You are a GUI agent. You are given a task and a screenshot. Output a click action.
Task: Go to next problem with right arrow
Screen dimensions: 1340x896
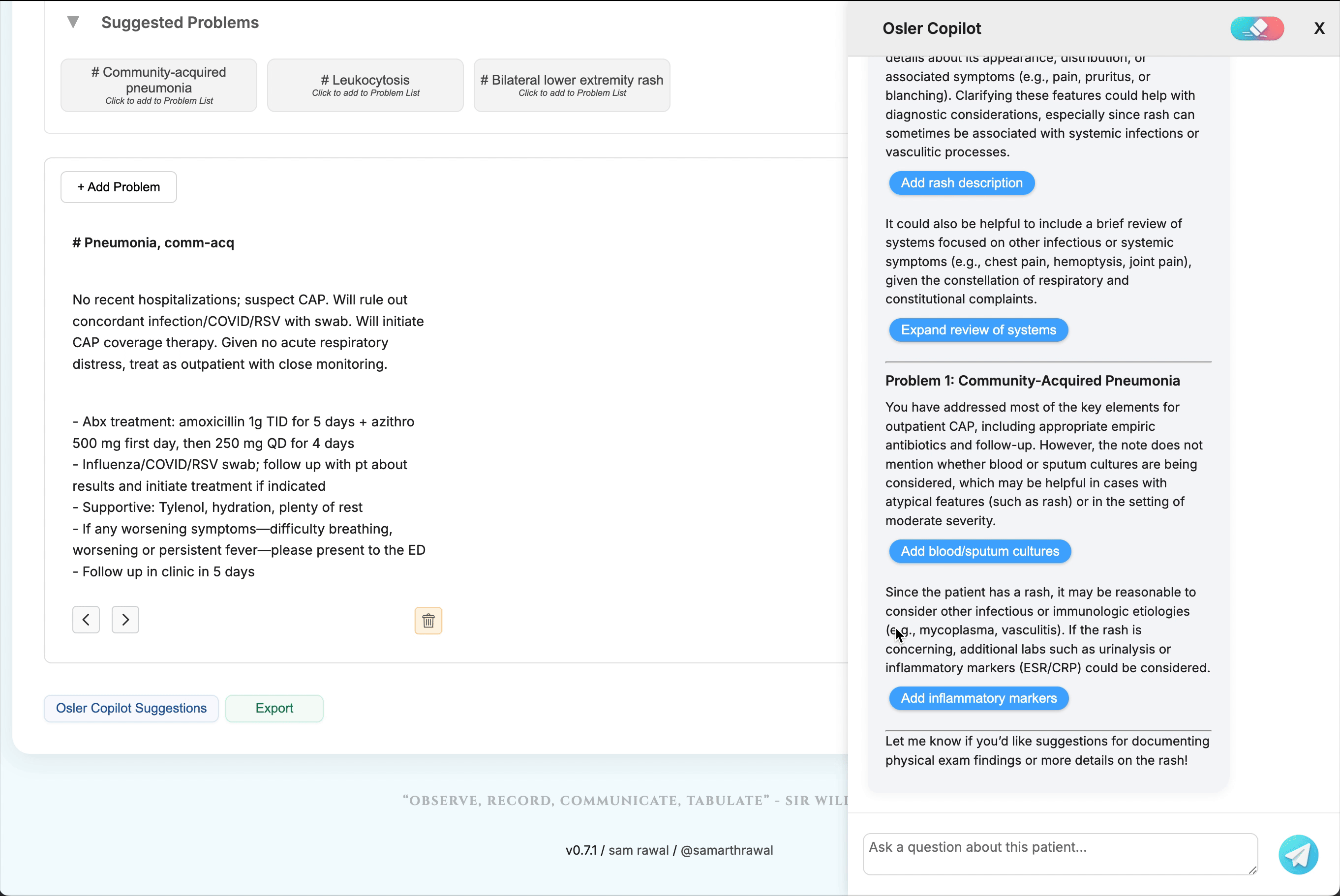(x=125, y=620)
